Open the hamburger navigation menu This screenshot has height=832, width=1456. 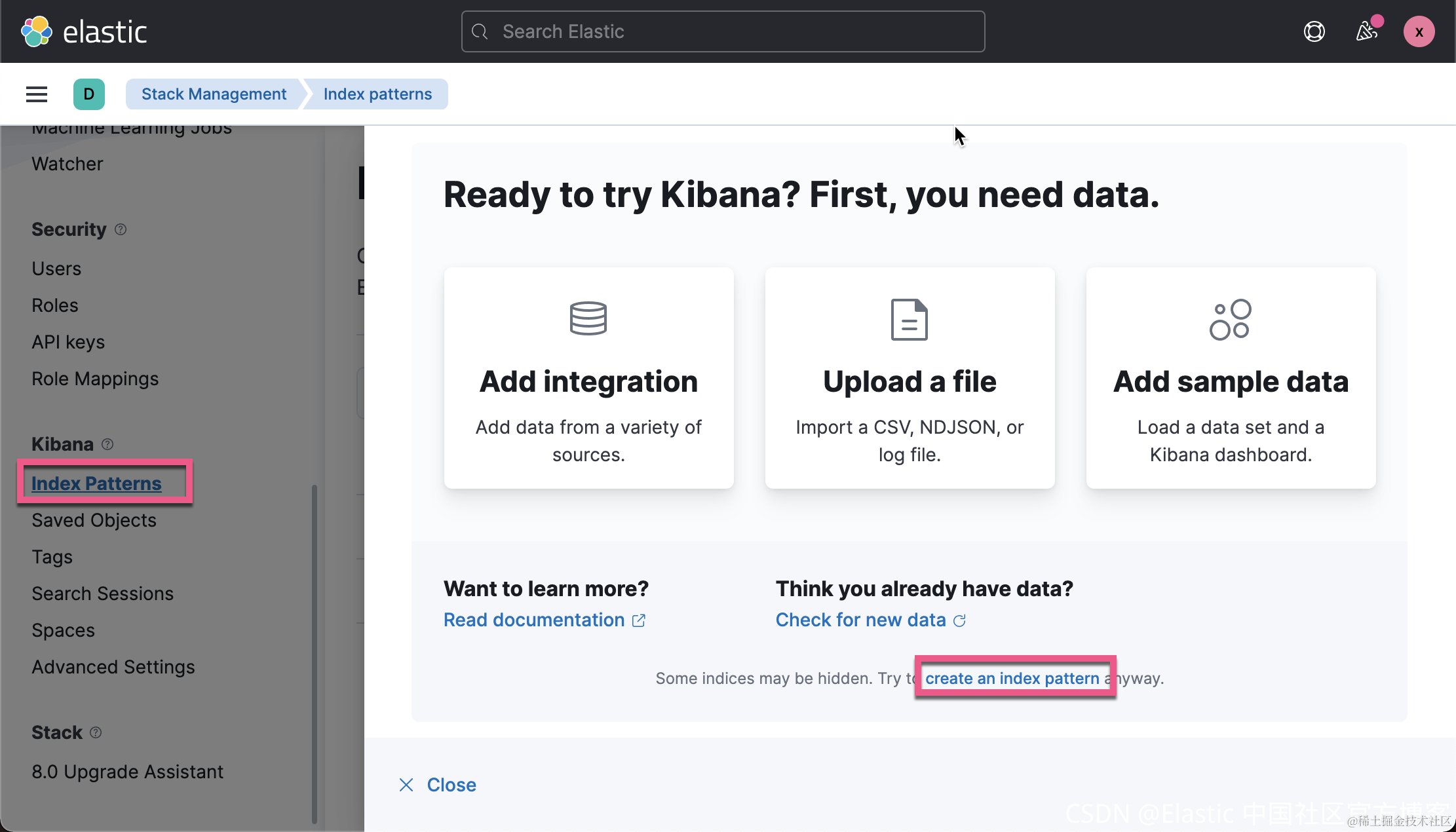37,94
